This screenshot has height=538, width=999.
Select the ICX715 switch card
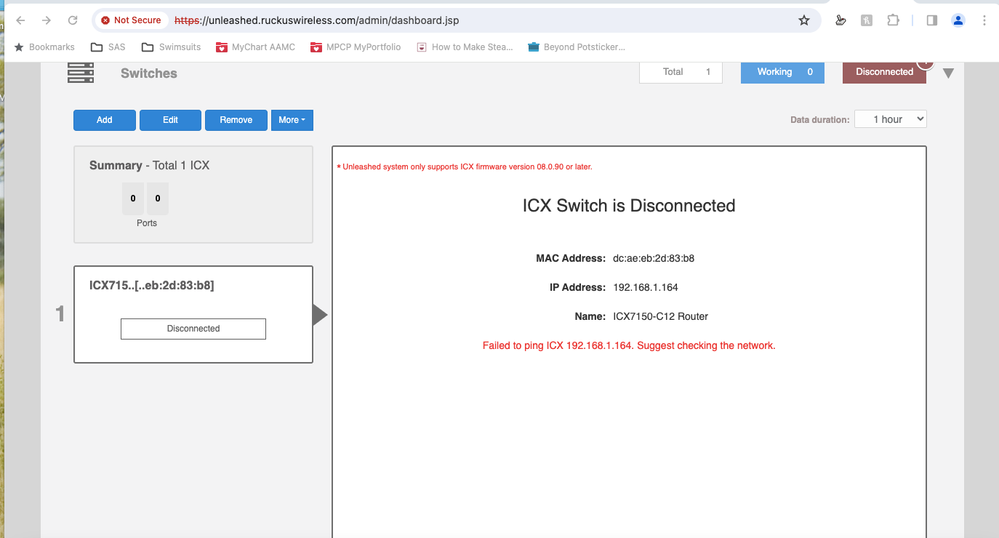click(x=193, y=313)
